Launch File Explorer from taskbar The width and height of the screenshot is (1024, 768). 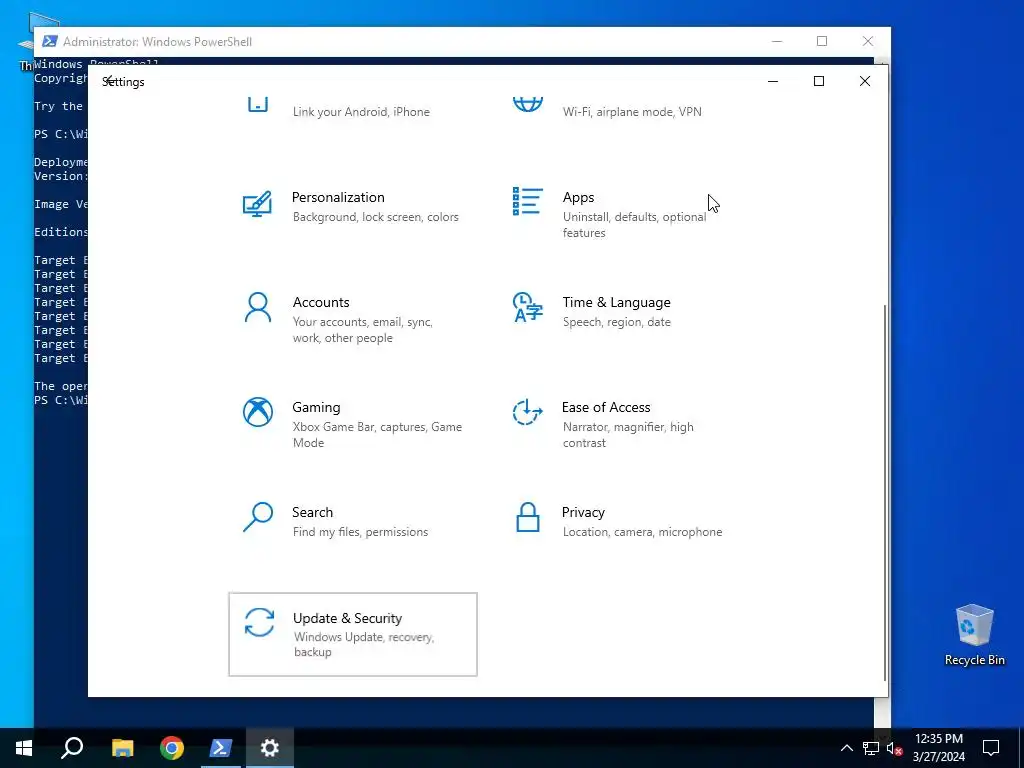pyautogui.click(x=122, y=748)
